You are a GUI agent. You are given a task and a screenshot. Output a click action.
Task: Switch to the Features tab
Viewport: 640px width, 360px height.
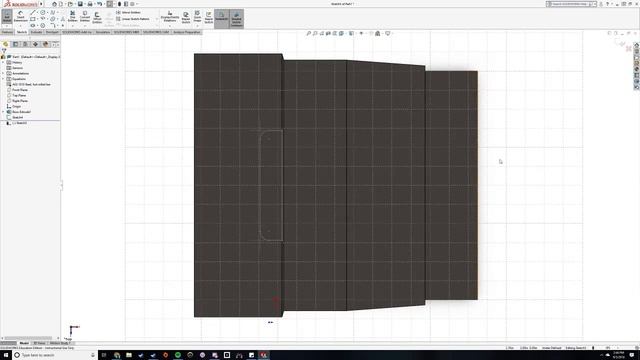tap(7, 32)
